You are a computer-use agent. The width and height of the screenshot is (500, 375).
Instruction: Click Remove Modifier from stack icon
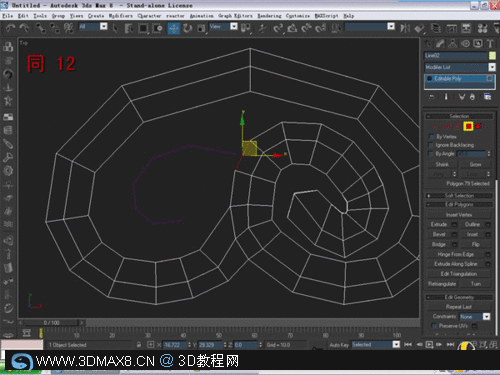(472, 97)
